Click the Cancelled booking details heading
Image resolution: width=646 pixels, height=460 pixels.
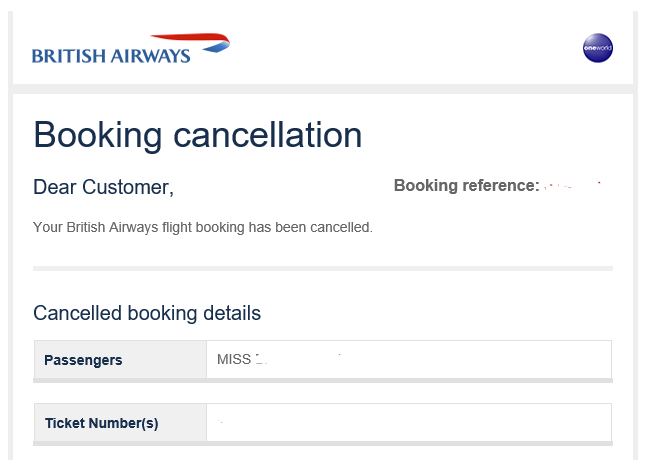[x=147, y=313]
